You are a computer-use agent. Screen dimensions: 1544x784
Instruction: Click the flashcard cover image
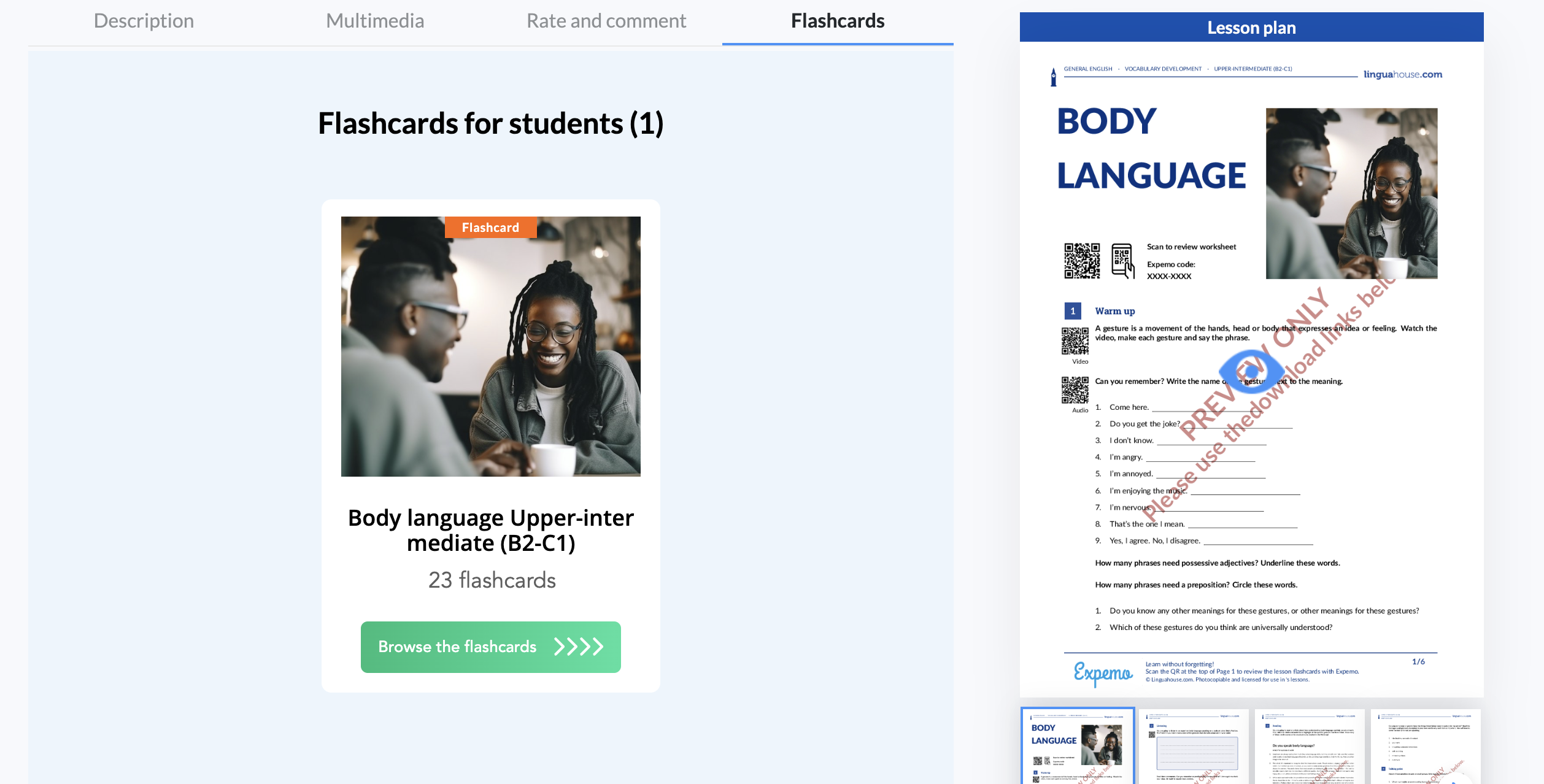pyautogui.click(x=490, y=347)
